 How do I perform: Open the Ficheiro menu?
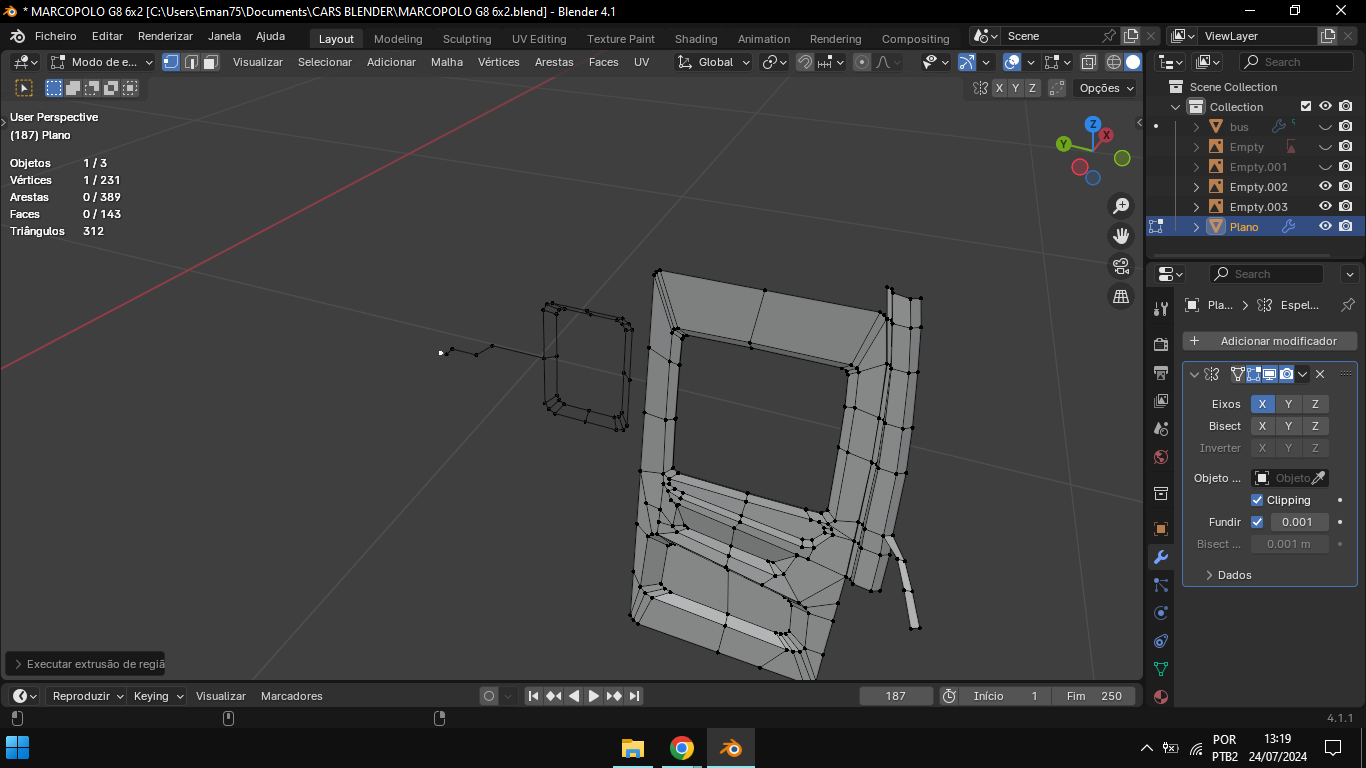click(x=56, y=36)
